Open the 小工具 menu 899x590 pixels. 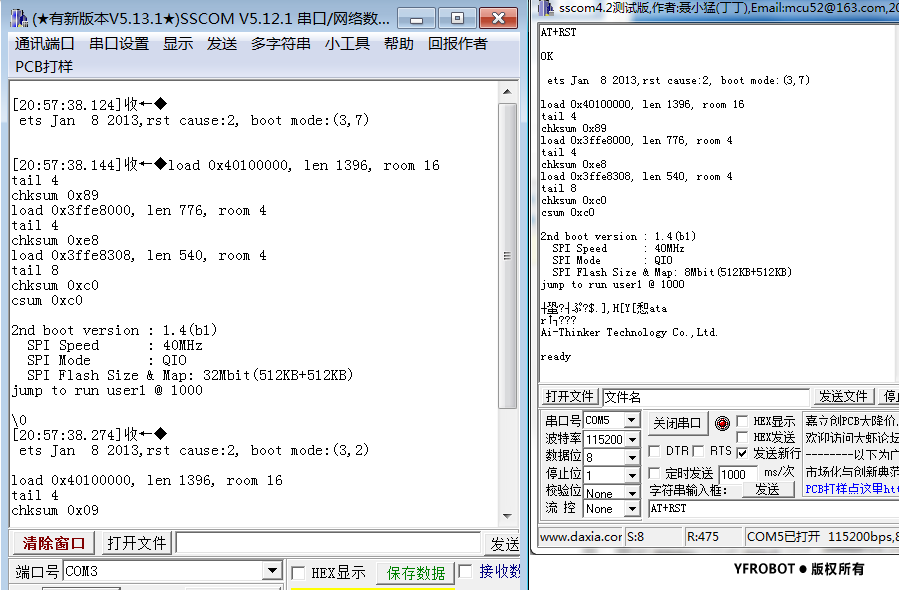pyautogui.click(x=347, y=43)
